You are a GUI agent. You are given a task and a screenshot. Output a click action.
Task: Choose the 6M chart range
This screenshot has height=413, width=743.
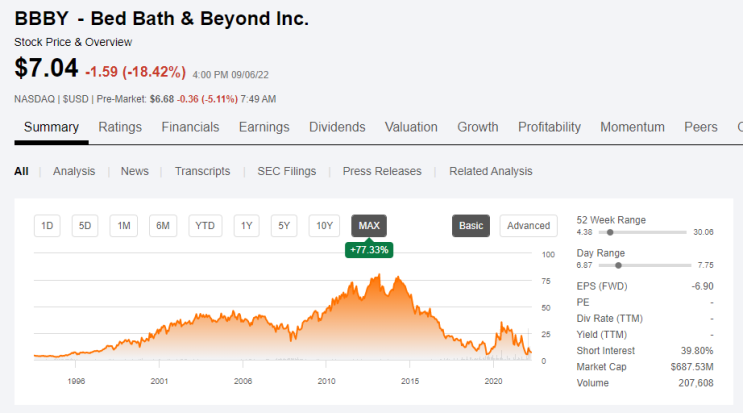pyautogui.click(x=163, y=226)
